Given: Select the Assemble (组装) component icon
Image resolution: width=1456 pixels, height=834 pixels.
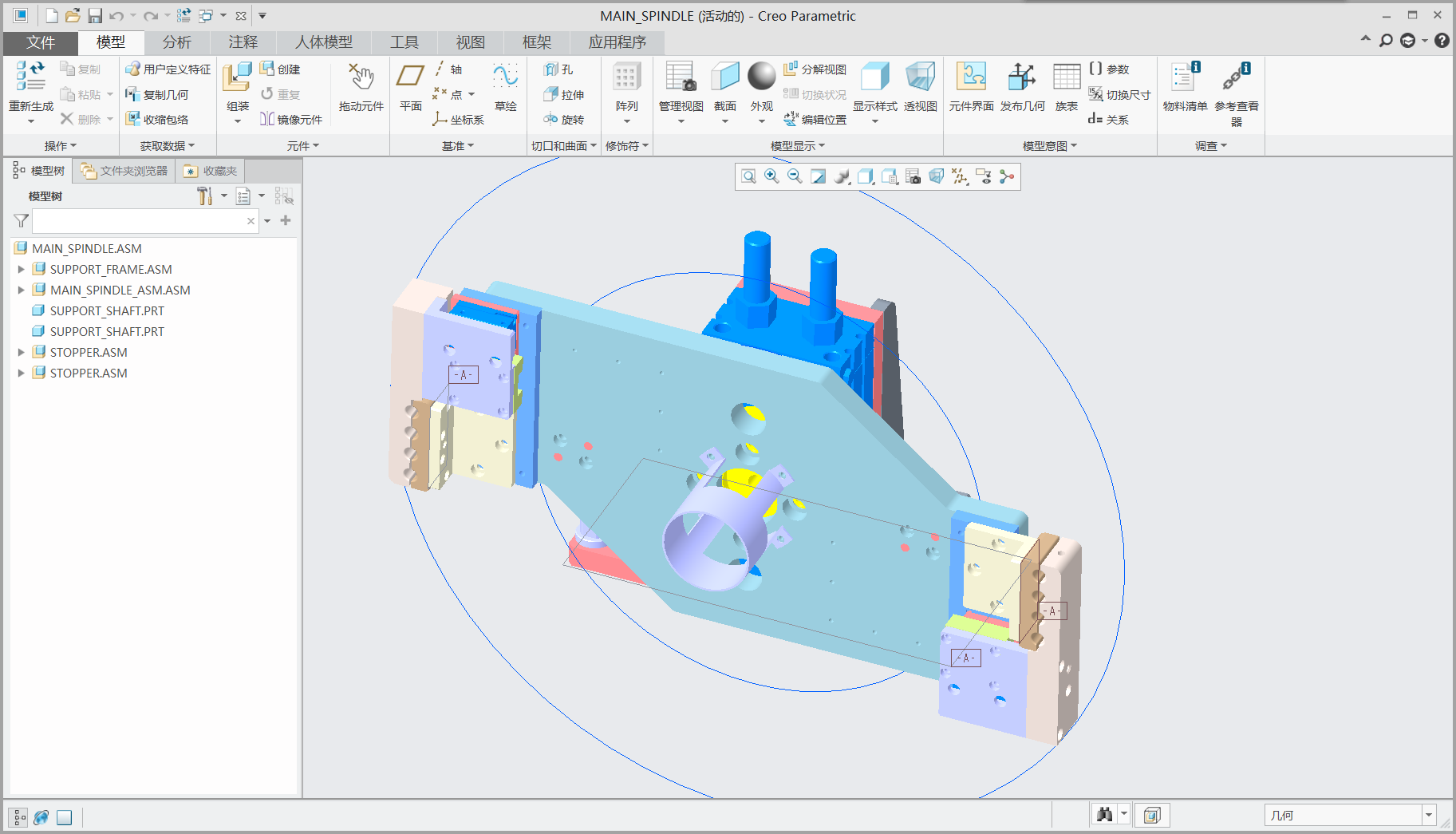Looking at the screenshot, I should click(x=237, y=77).
